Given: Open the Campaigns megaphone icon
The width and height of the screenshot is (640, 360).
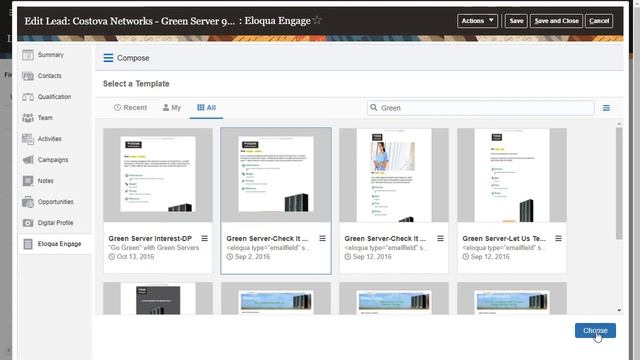Looking at the screenshot, I should (28, 160).
